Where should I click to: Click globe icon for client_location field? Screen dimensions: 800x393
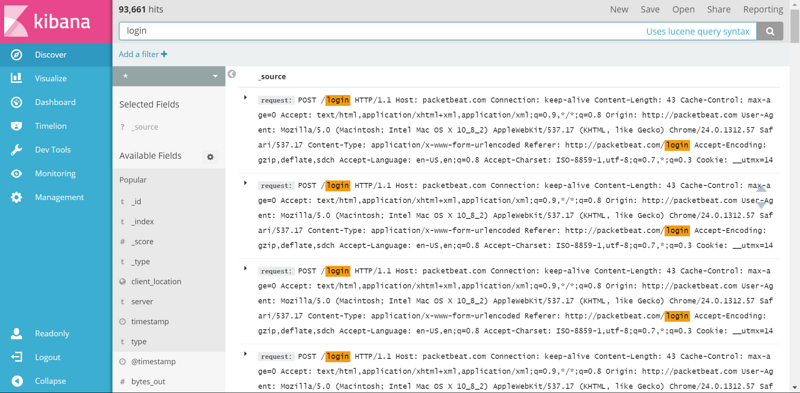(x=122, y=282)
